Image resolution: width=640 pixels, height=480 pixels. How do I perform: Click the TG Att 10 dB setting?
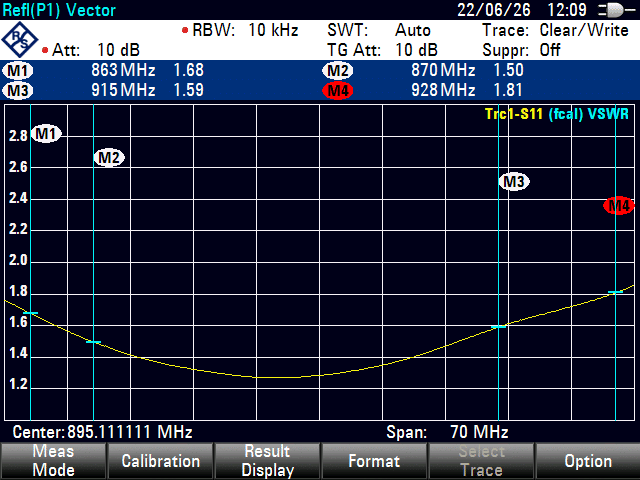[382, 50]
